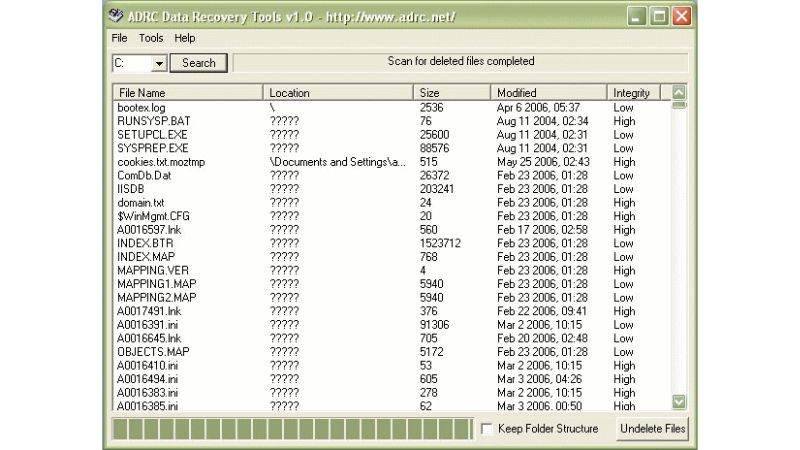Click the scroll down arrow of file list
Viewport: 800px width, 450px height.
679,402
